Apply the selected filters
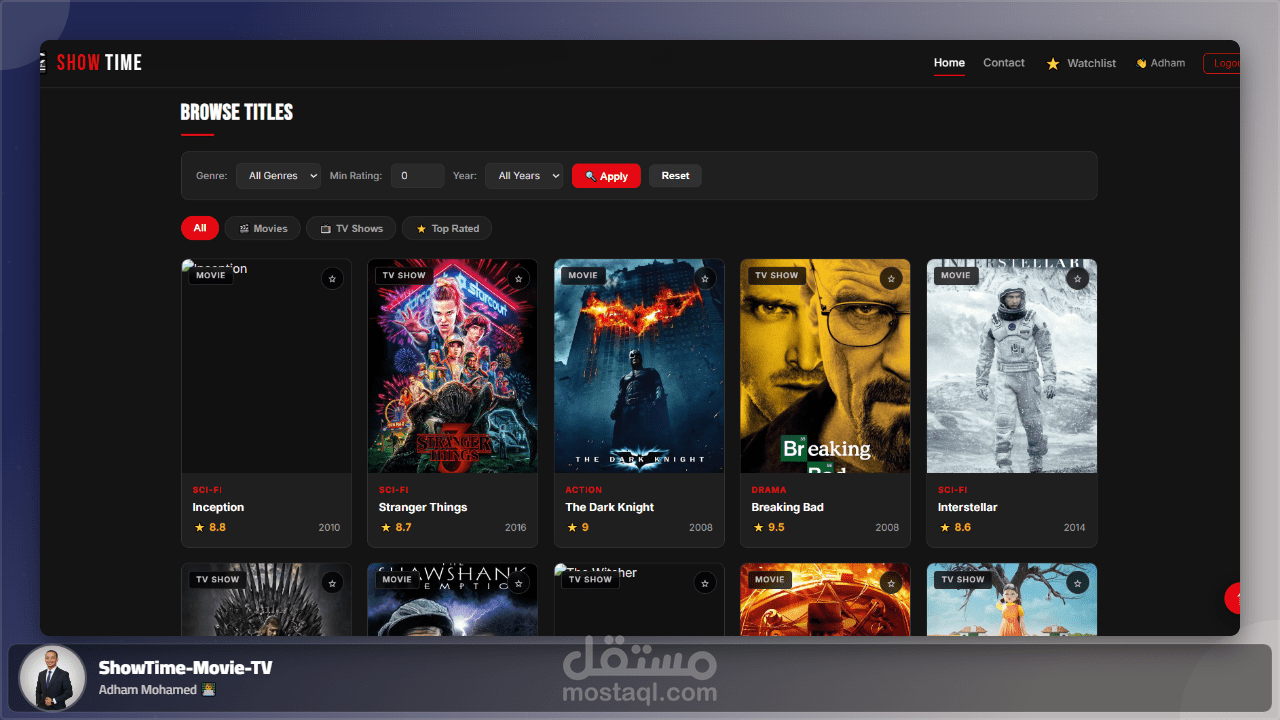The height and width of the screenshot is (720, 1280). [606, 176]
